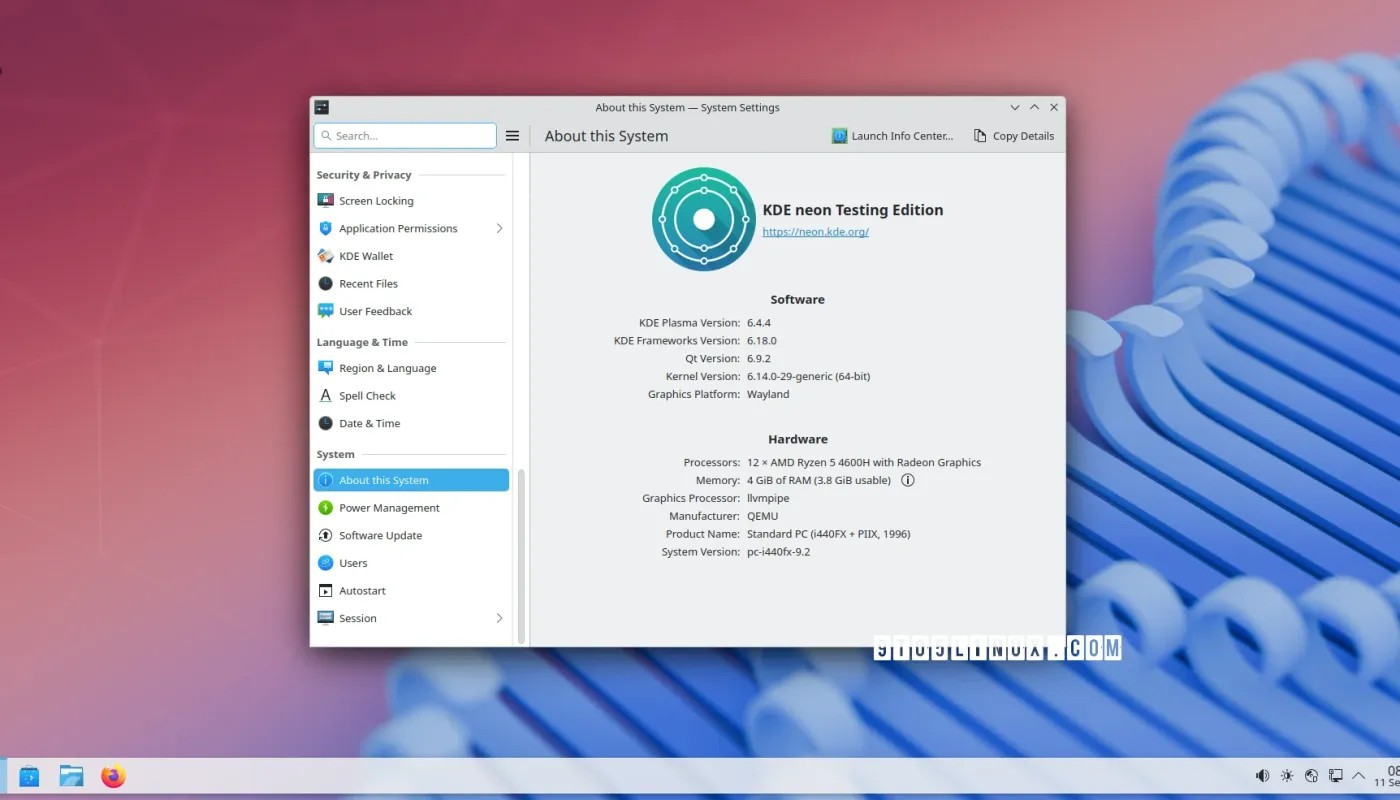Open Screen Locking settings
Screen dimensions: 1400x800
click(x=377, y=200)
